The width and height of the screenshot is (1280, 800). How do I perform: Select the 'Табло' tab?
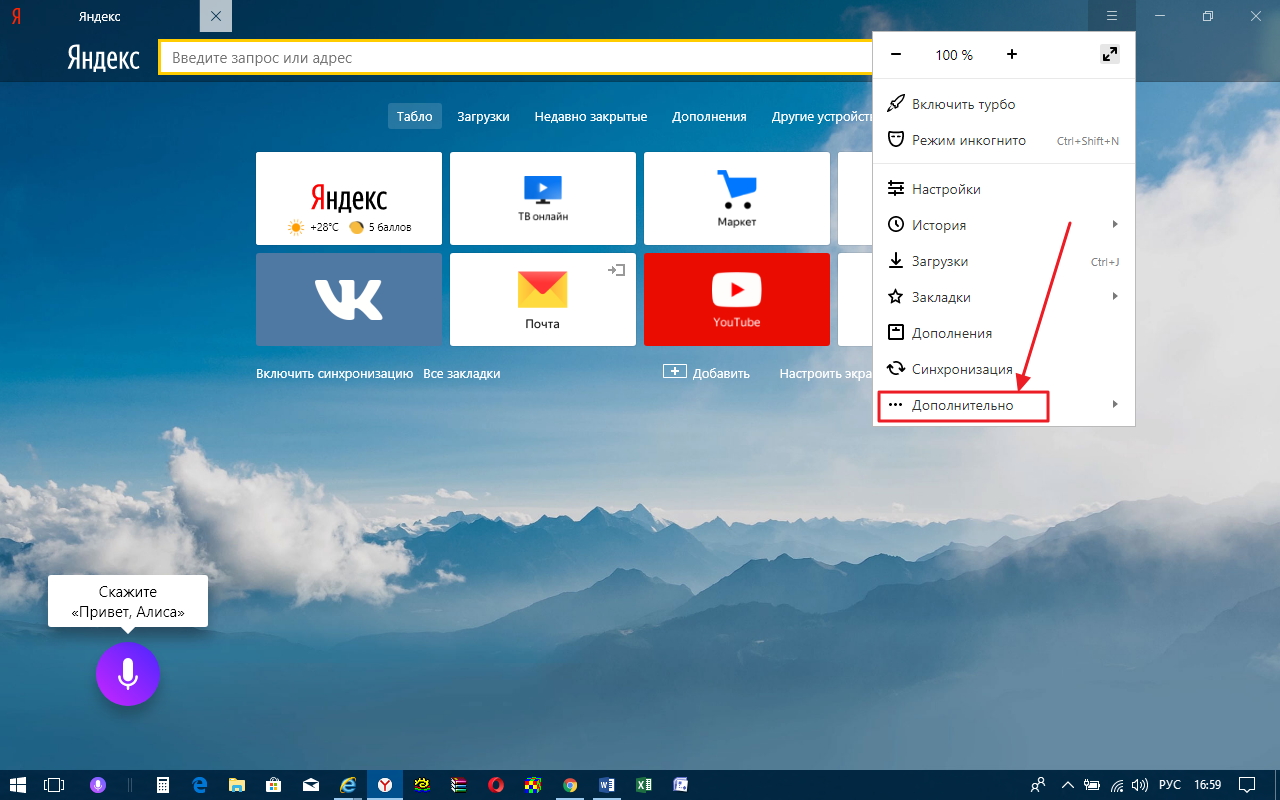(x=414, y=116)
